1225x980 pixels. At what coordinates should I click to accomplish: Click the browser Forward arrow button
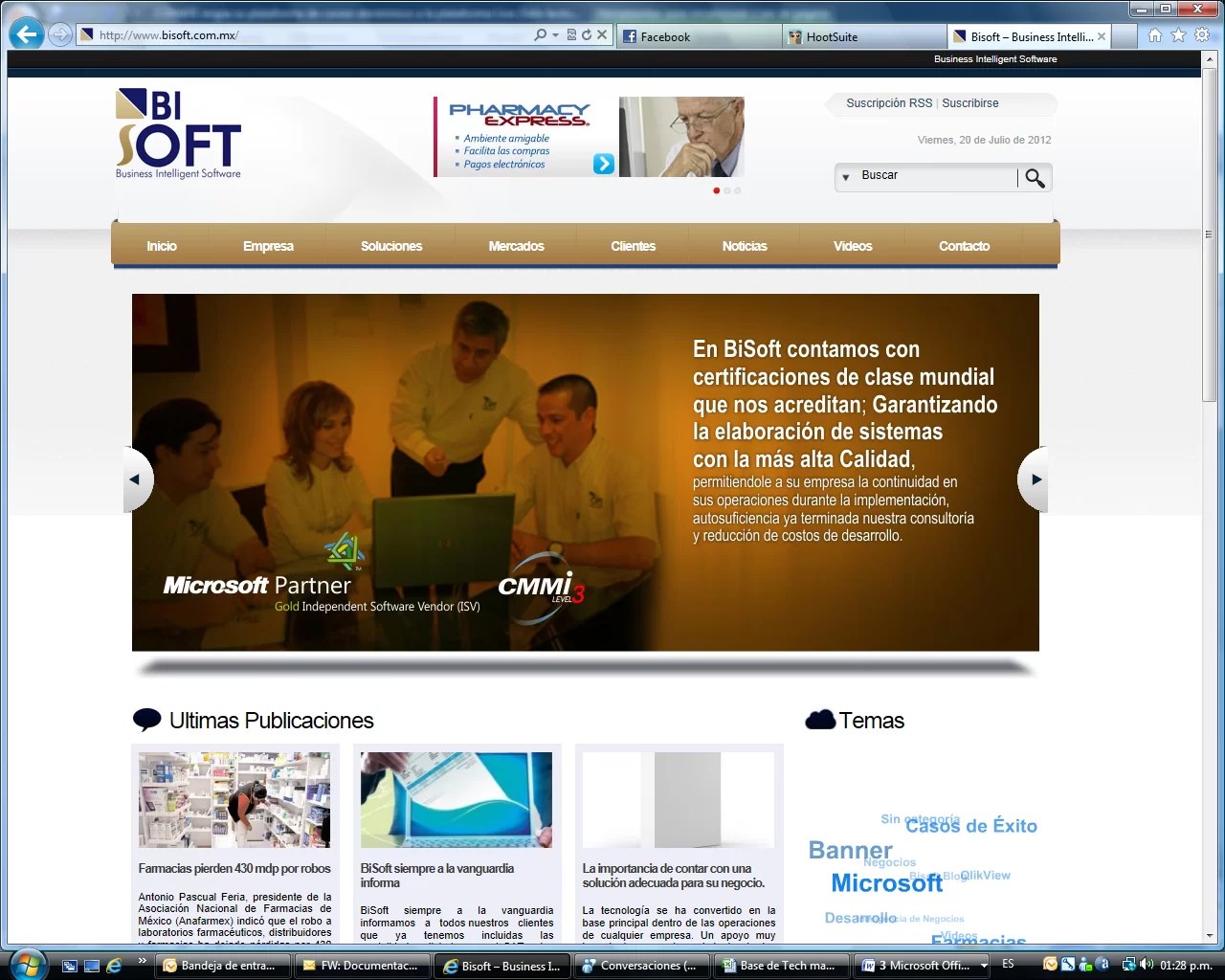60,34
